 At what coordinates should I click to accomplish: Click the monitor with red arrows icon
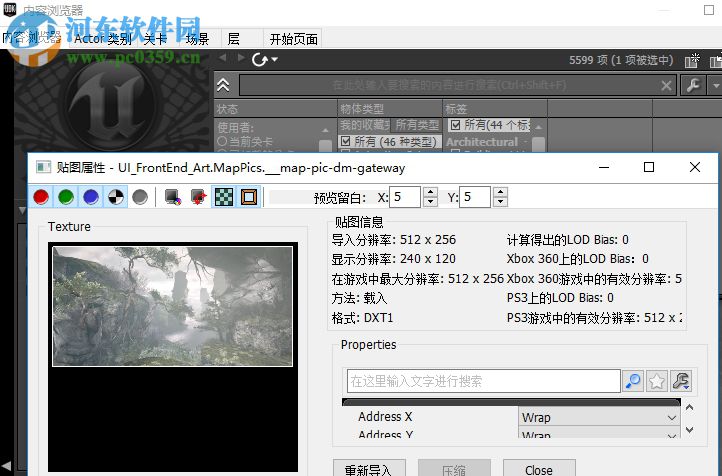[x=198, y=197]
